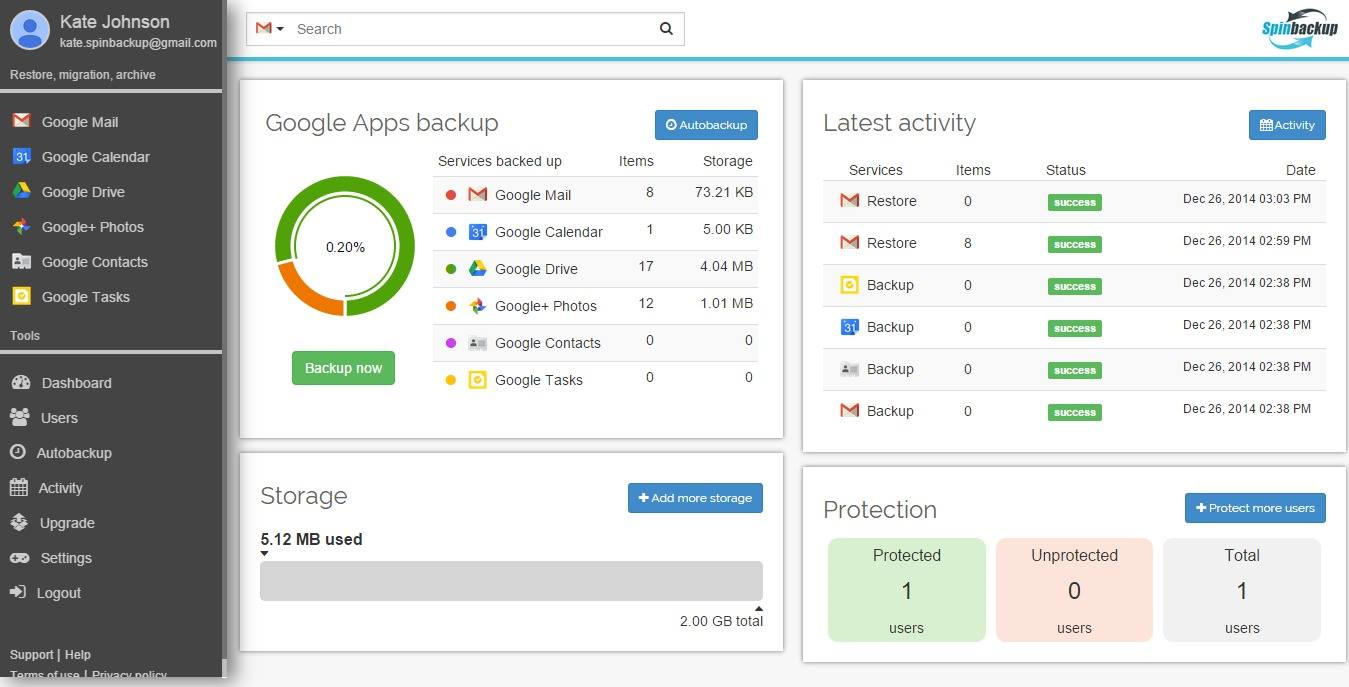Open the Help link

(x=78, y=655)
